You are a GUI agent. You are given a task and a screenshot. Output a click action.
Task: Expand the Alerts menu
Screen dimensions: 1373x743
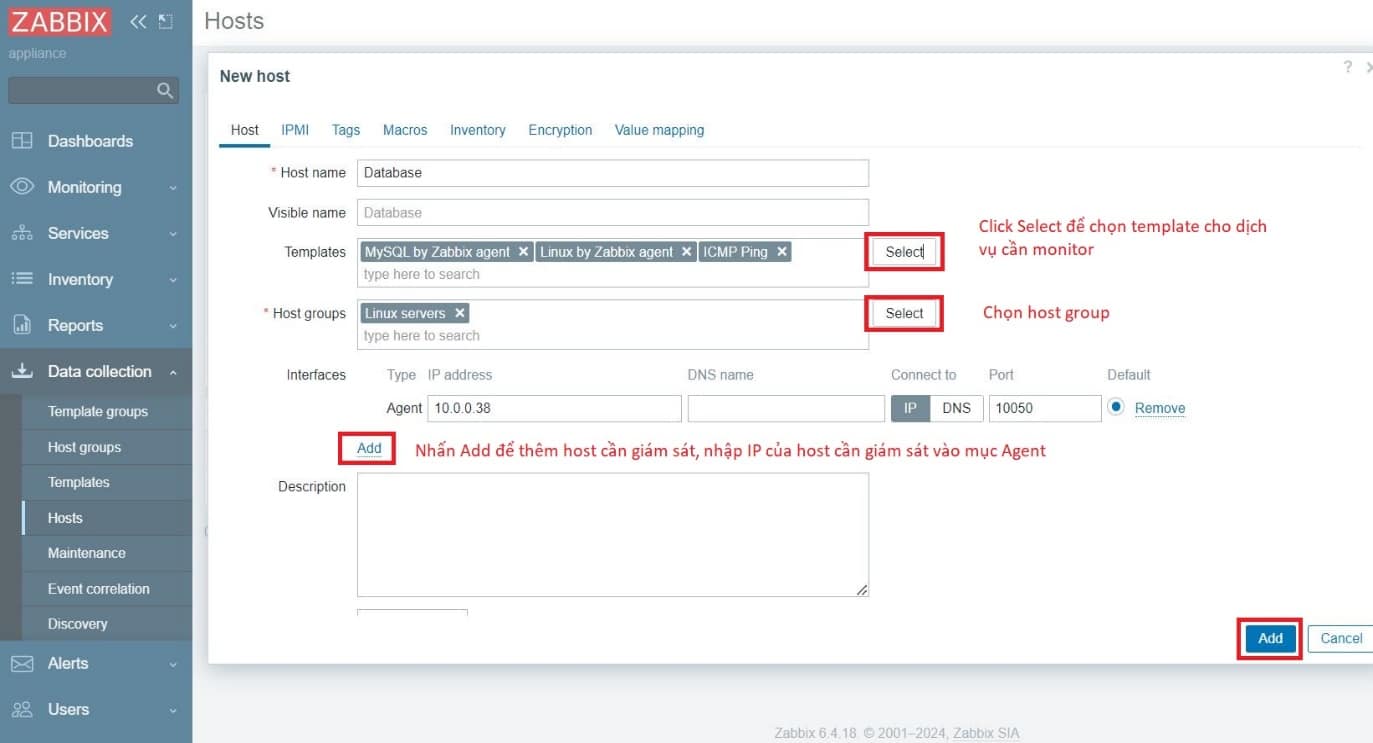pos(173,664)
